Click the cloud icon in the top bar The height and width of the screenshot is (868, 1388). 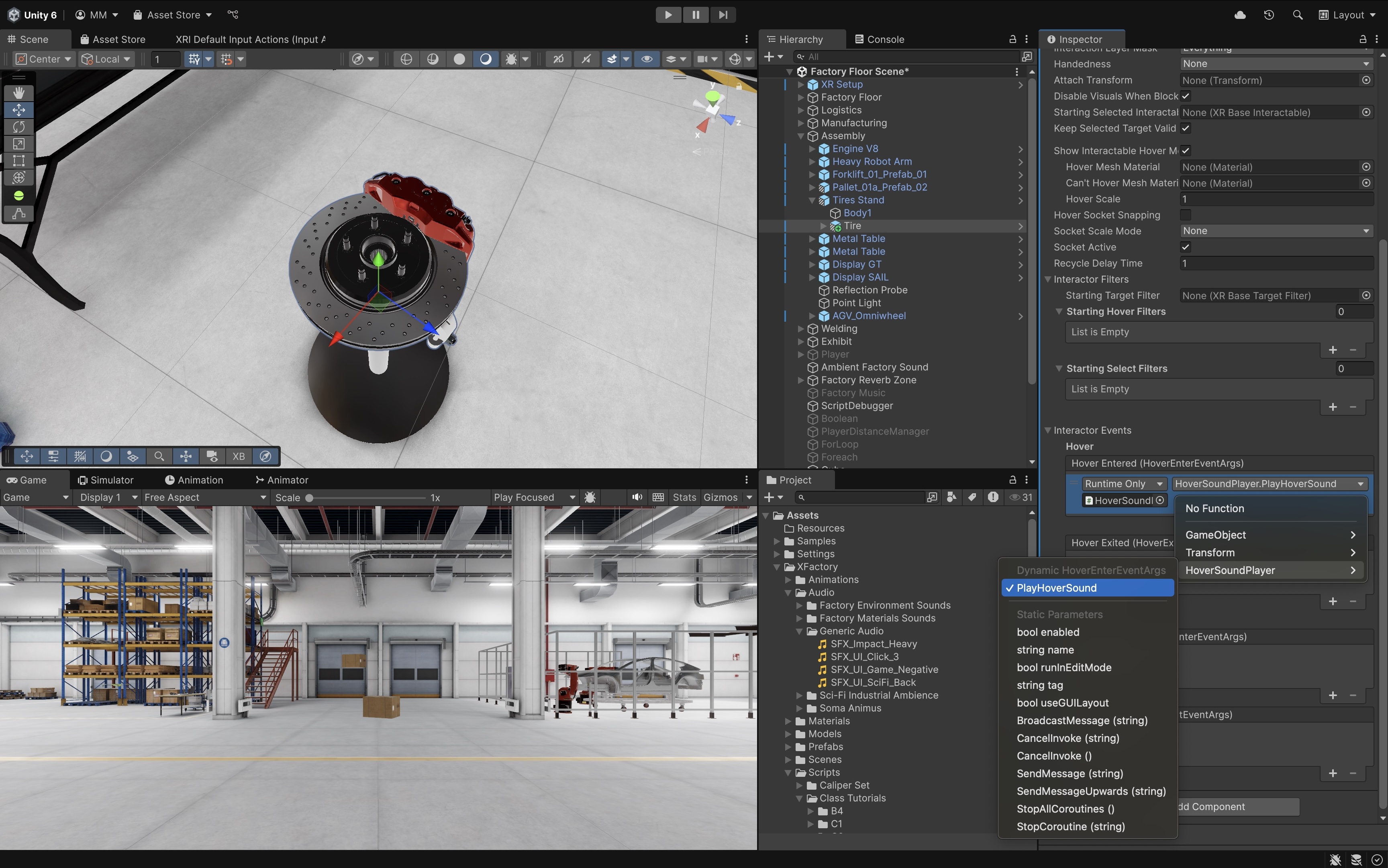pos(1240,15)
